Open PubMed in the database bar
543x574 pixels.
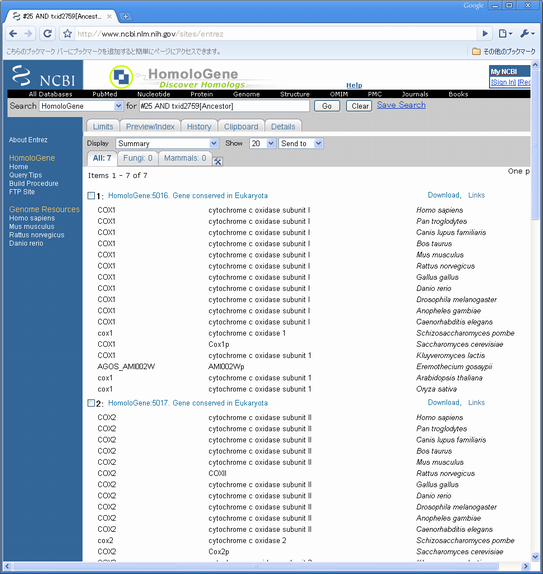coord(105,94)
